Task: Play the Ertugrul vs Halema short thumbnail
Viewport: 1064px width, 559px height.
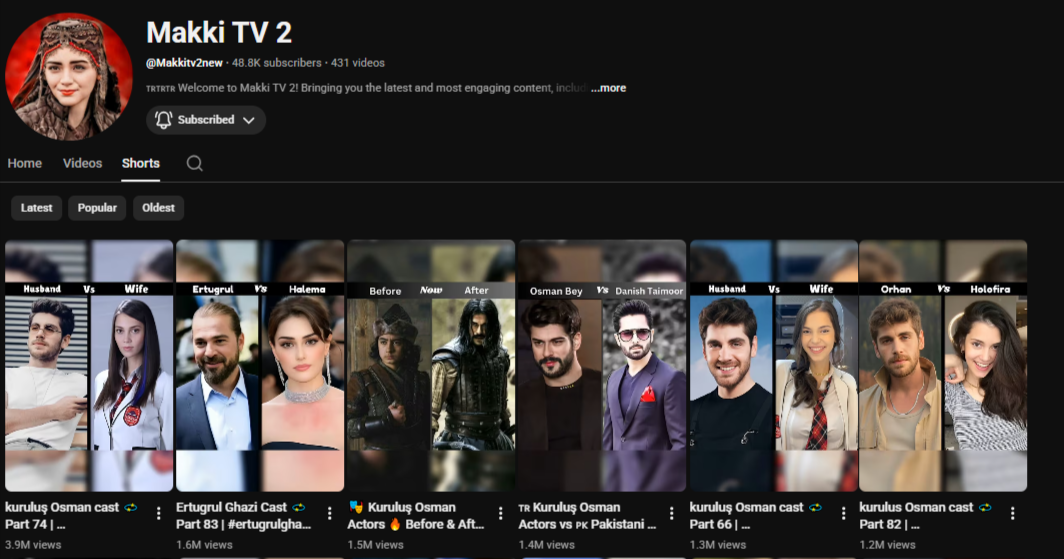Action: point(260,365)
